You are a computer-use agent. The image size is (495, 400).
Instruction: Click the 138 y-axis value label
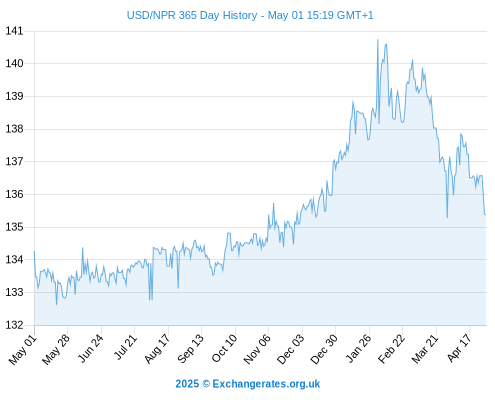pos(14,129)
